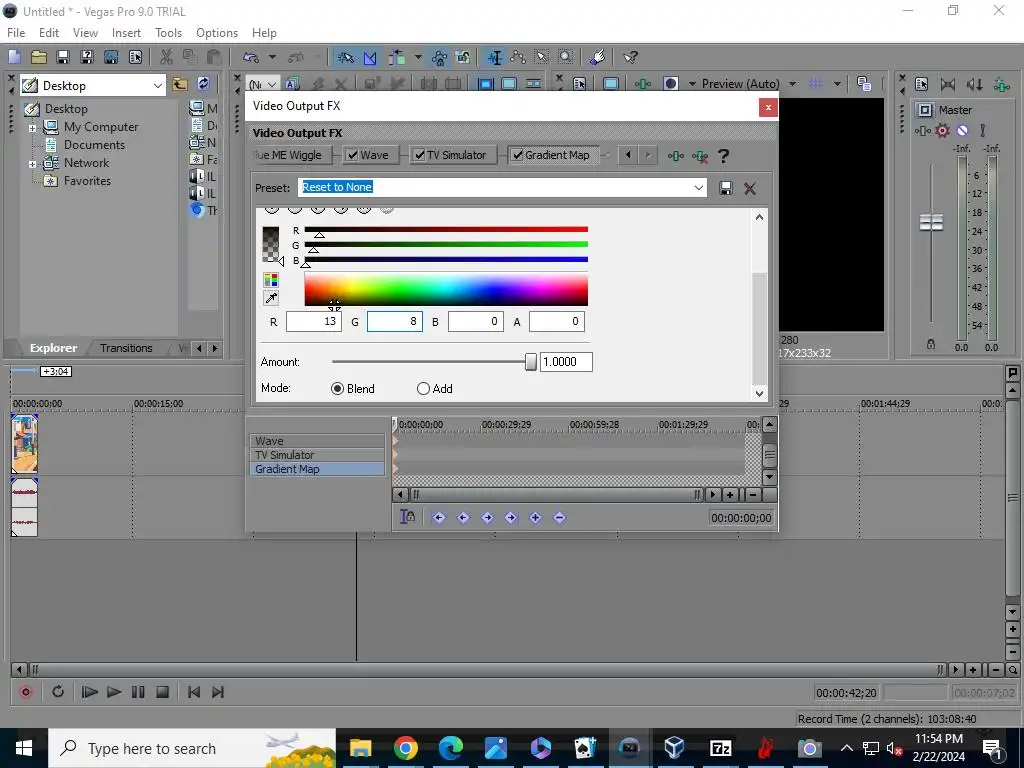This screenshot has width=1024, height=768.
Task: Click the Stop button in transport bar
Action: coord(163,692)
